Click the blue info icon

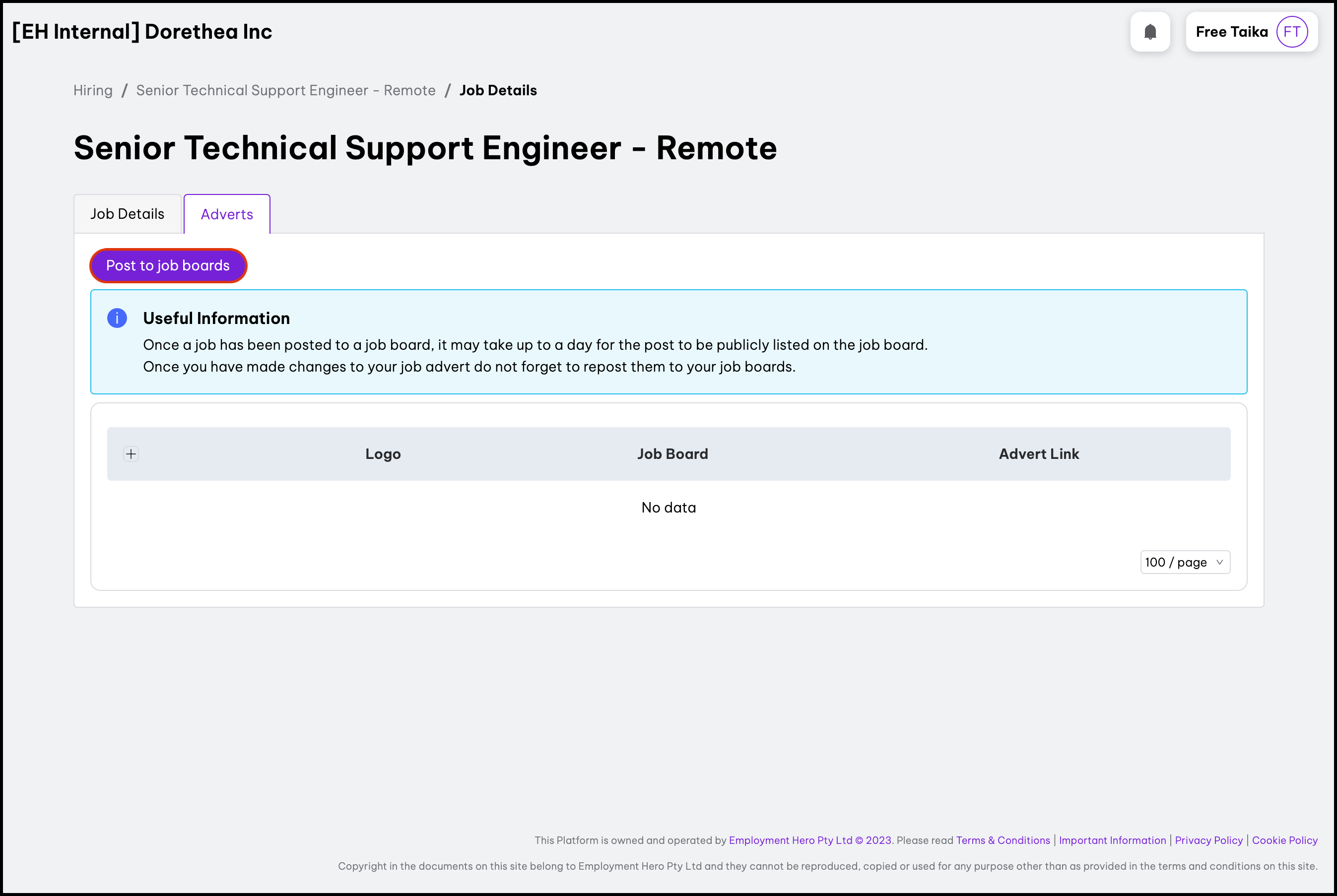pyautogui.click(x=117, y=319)
